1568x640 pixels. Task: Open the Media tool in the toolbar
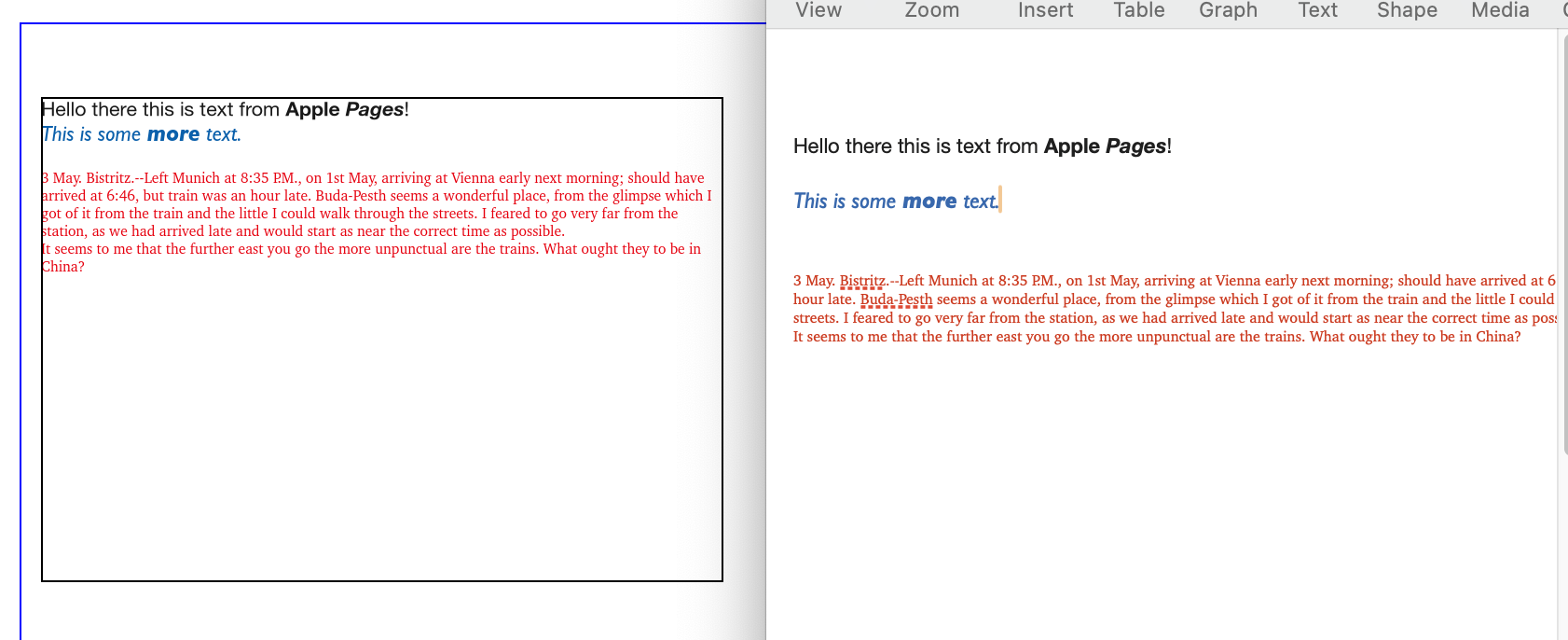pos(1499,10)
